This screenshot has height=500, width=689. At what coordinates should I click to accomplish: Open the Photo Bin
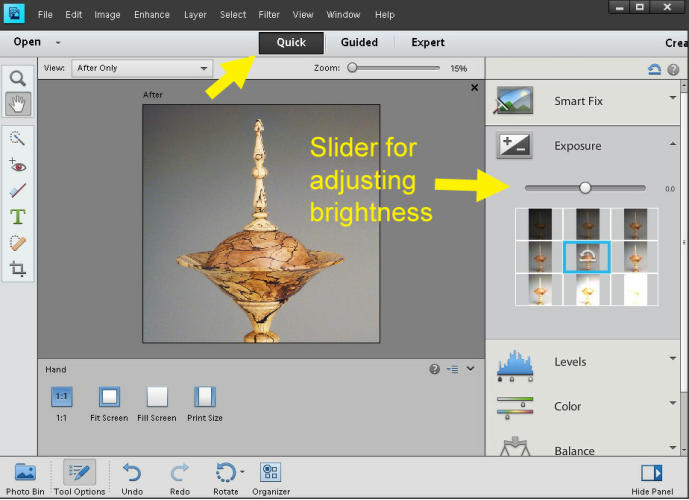click(25, 474)
